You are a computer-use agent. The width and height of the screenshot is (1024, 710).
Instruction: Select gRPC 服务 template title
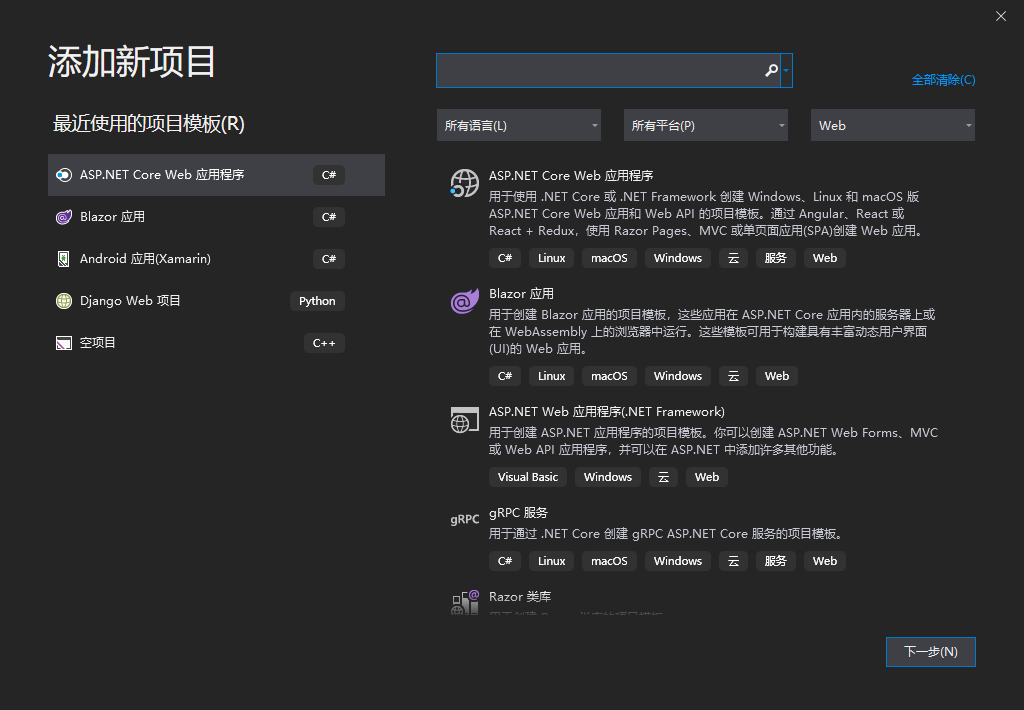tap(518, 513)
